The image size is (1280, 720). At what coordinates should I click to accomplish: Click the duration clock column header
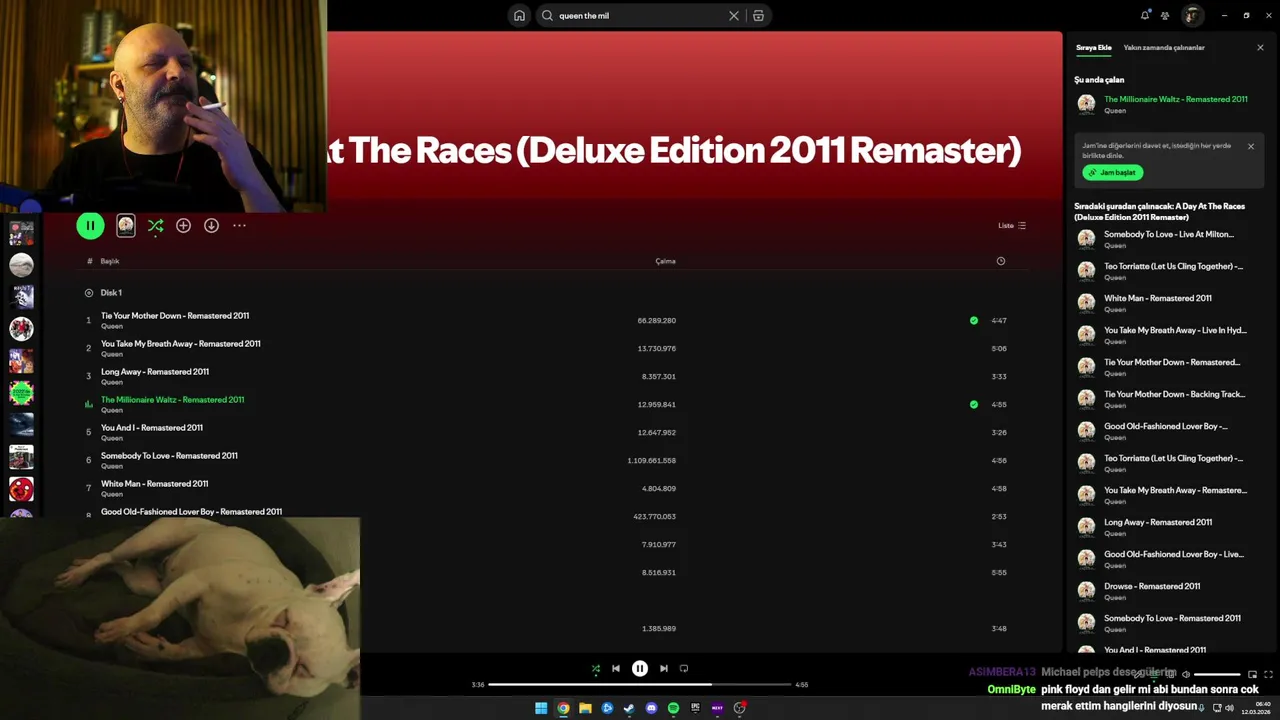[1000, 261]
